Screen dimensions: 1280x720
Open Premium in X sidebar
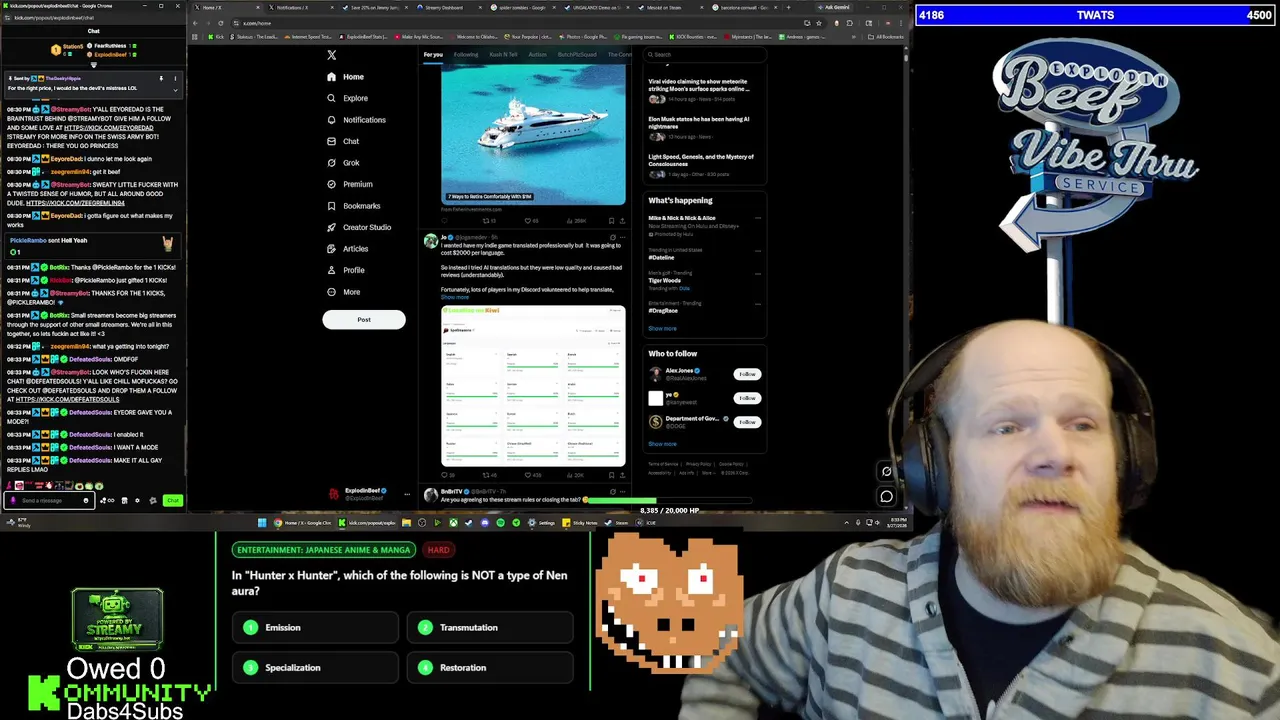pos(349,184)
